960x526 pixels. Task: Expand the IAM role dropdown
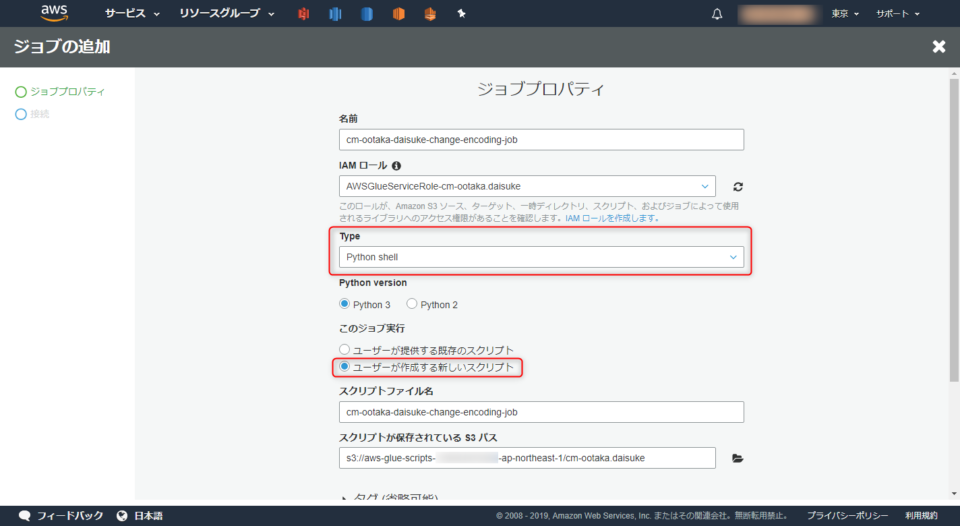pyautogui.click(x=527, y=186)
